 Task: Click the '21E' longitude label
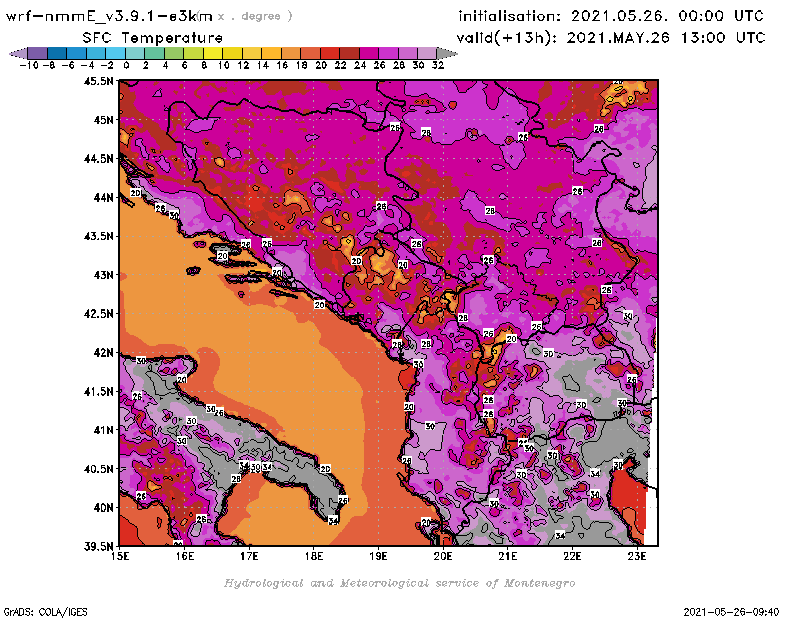click(508, 556)
